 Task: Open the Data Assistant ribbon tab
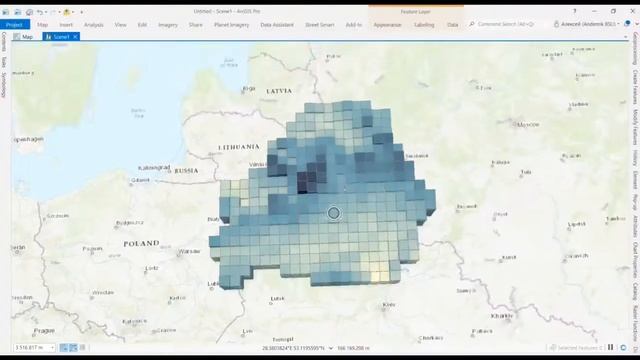tap(277, 24)
